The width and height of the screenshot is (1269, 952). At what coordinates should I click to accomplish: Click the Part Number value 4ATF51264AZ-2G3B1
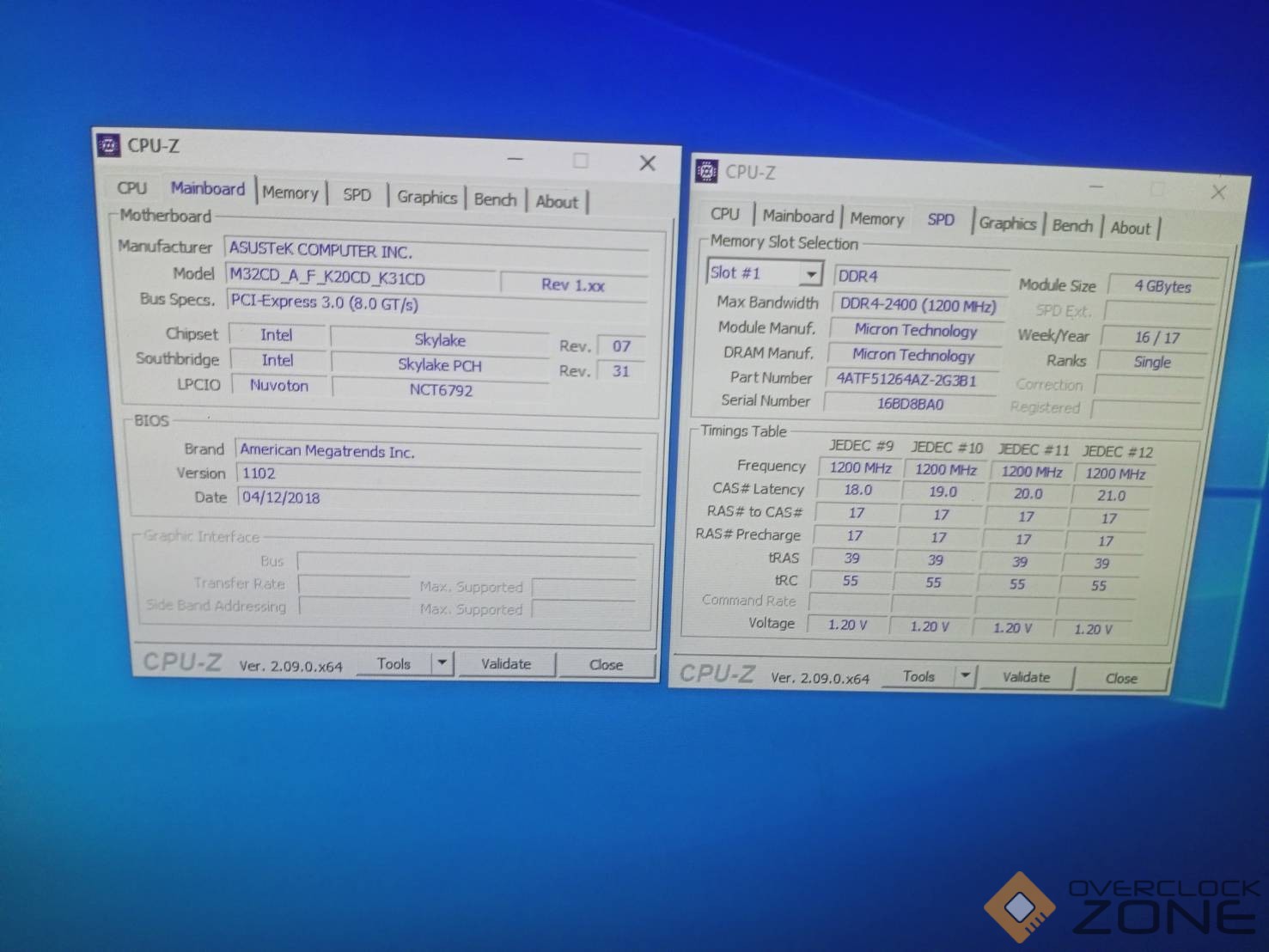[x=911, y=380]
